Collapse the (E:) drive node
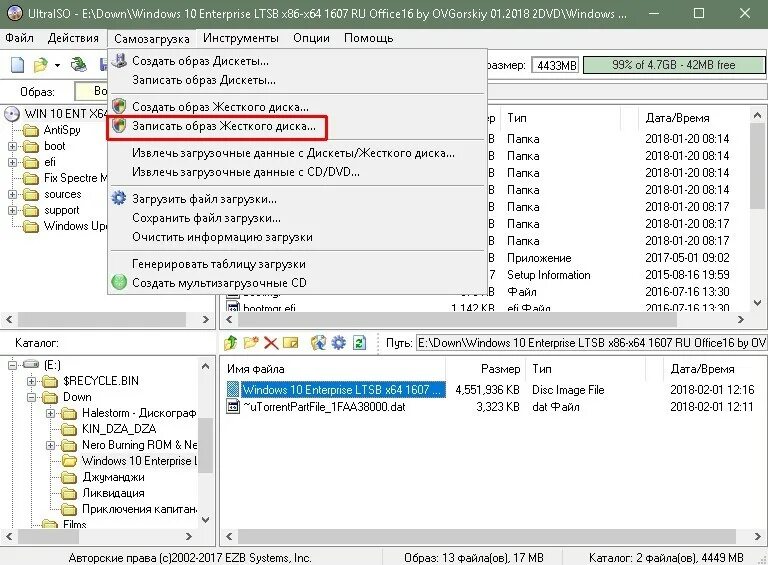 coord(12,365)
